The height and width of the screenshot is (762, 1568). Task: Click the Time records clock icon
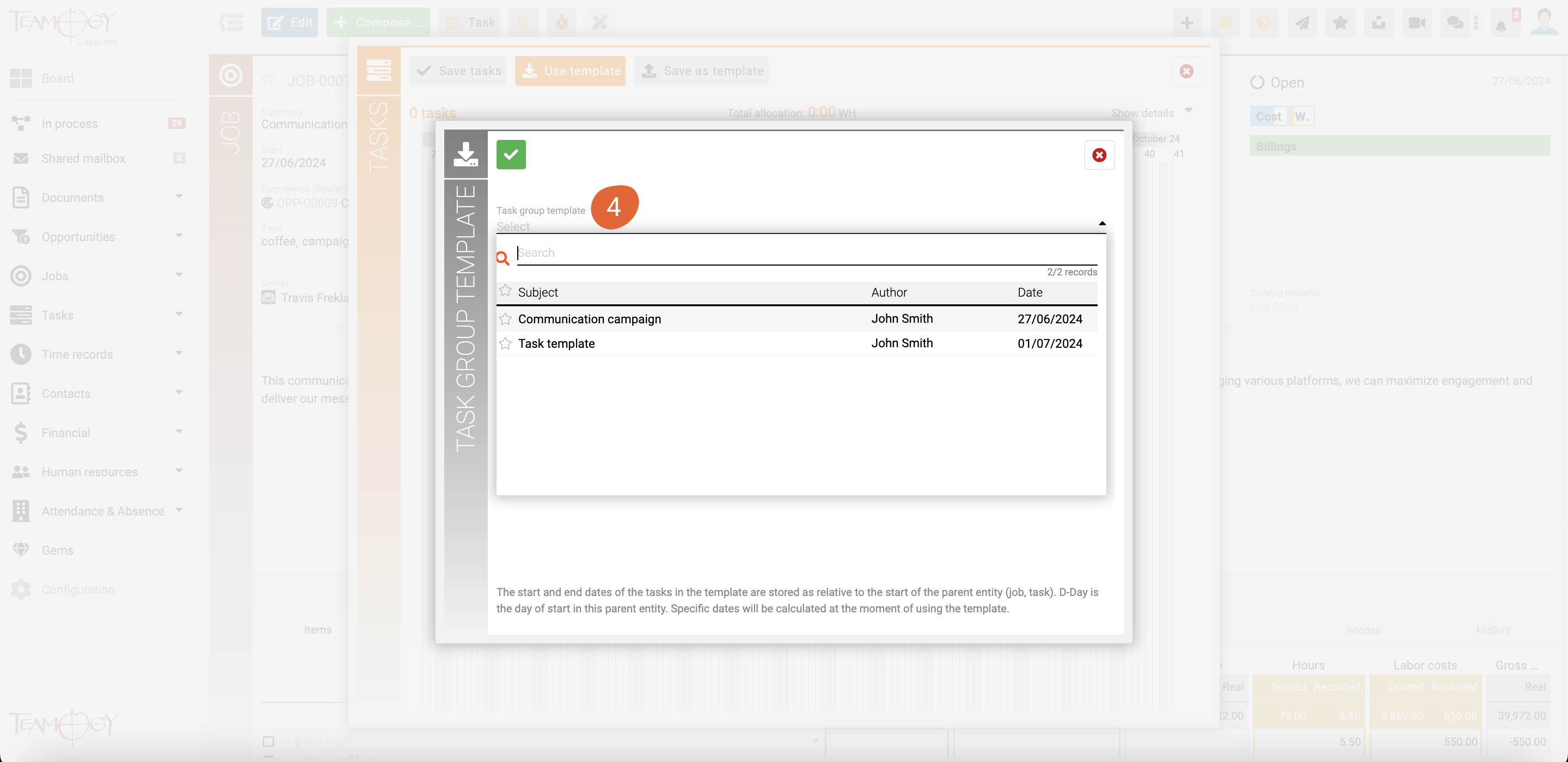pyautogui.click(x=21, y=354)
